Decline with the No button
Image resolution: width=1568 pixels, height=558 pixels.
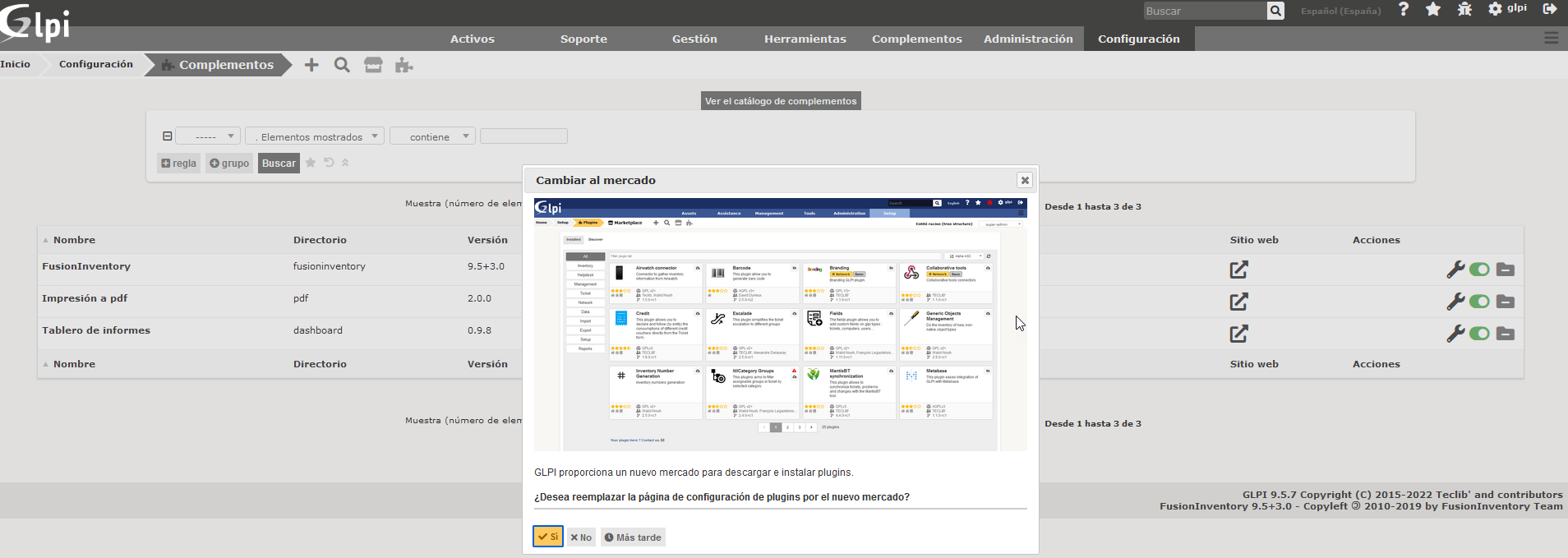[581, 537]
